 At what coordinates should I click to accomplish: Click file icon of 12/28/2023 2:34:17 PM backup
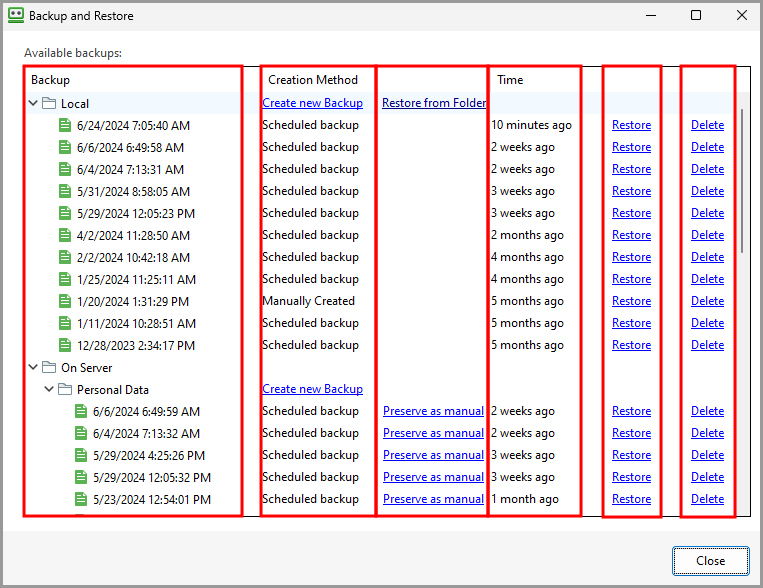(65, 346)
